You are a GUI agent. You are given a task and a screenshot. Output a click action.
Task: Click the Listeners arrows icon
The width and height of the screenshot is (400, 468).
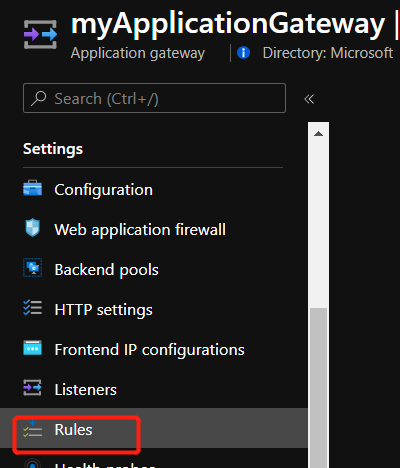(32, 388)
